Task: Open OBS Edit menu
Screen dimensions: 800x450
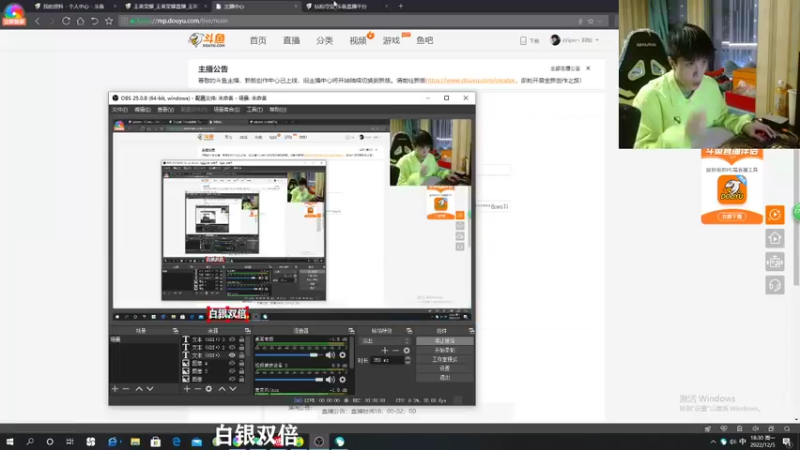Action: [142, 110]
